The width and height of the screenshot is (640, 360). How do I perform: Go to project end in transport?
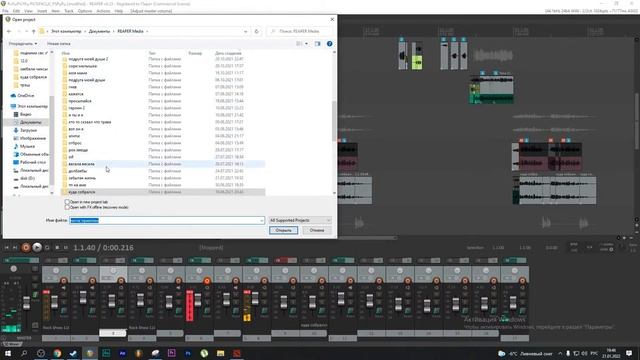click(15, 247)
